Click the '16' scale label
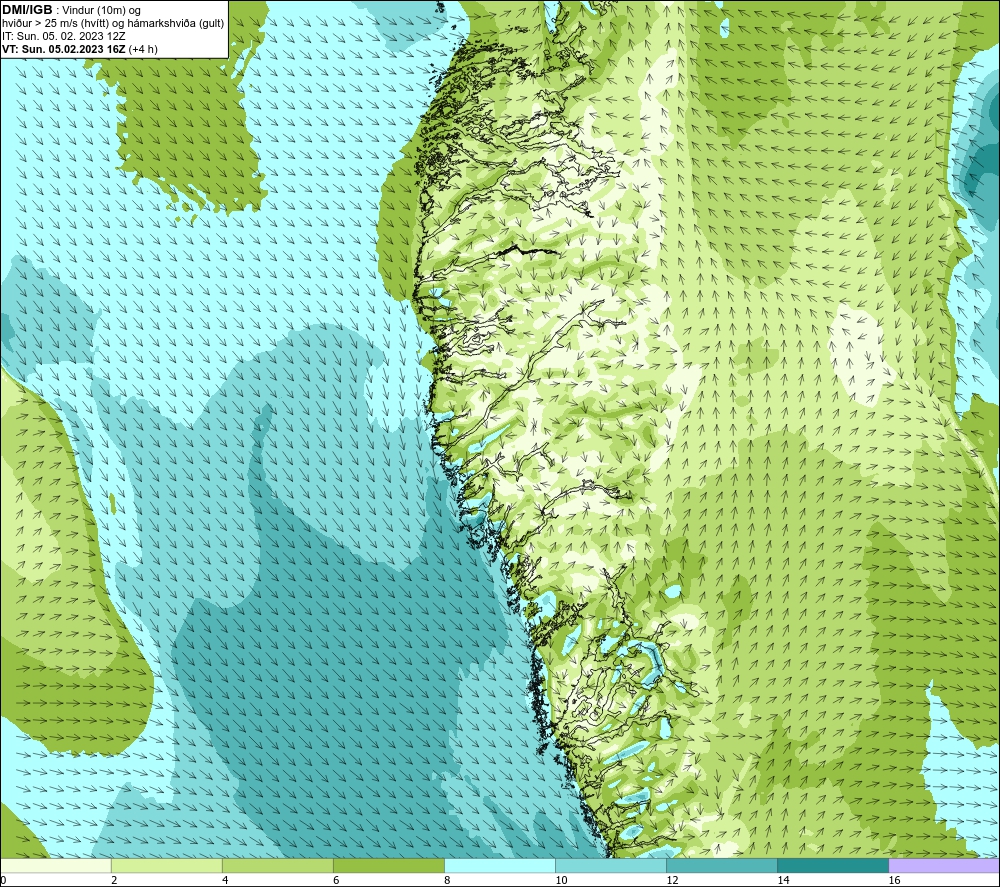The image size is (1000, 887). [x=894, y=881]
